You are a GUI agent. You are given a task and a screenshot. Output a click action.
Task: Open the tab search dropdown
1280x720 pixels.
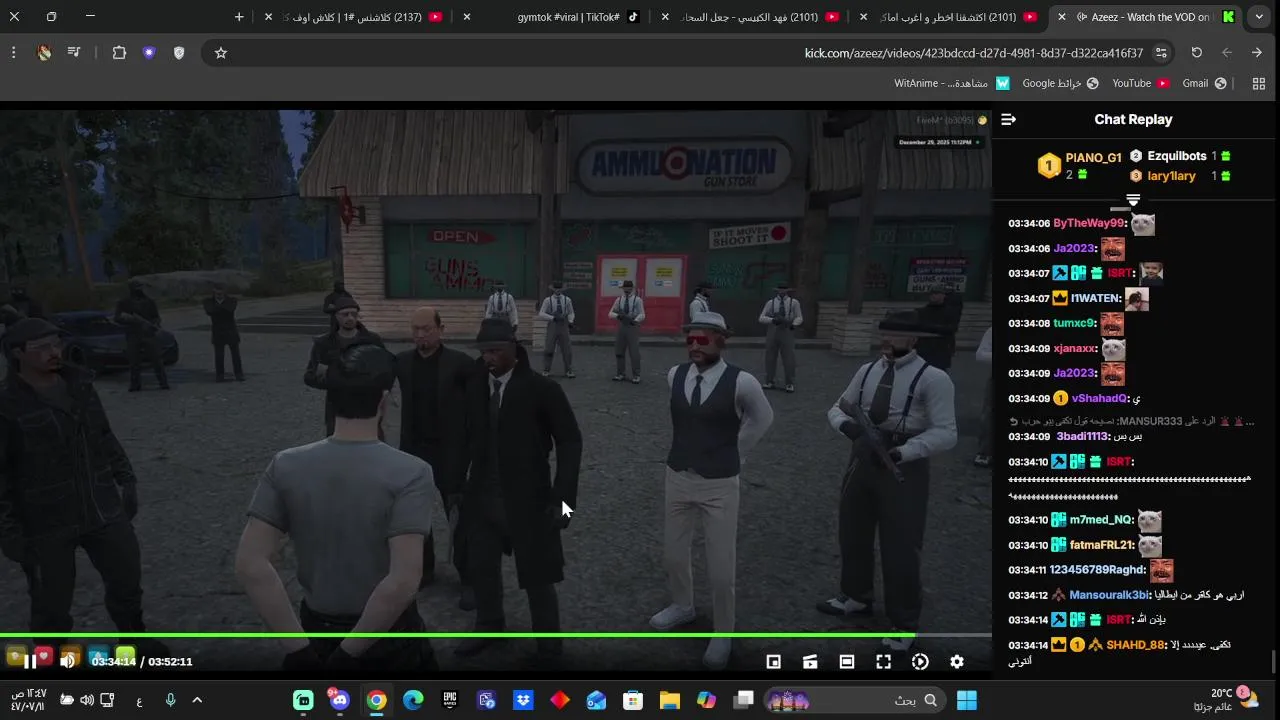coord(1259,17)
